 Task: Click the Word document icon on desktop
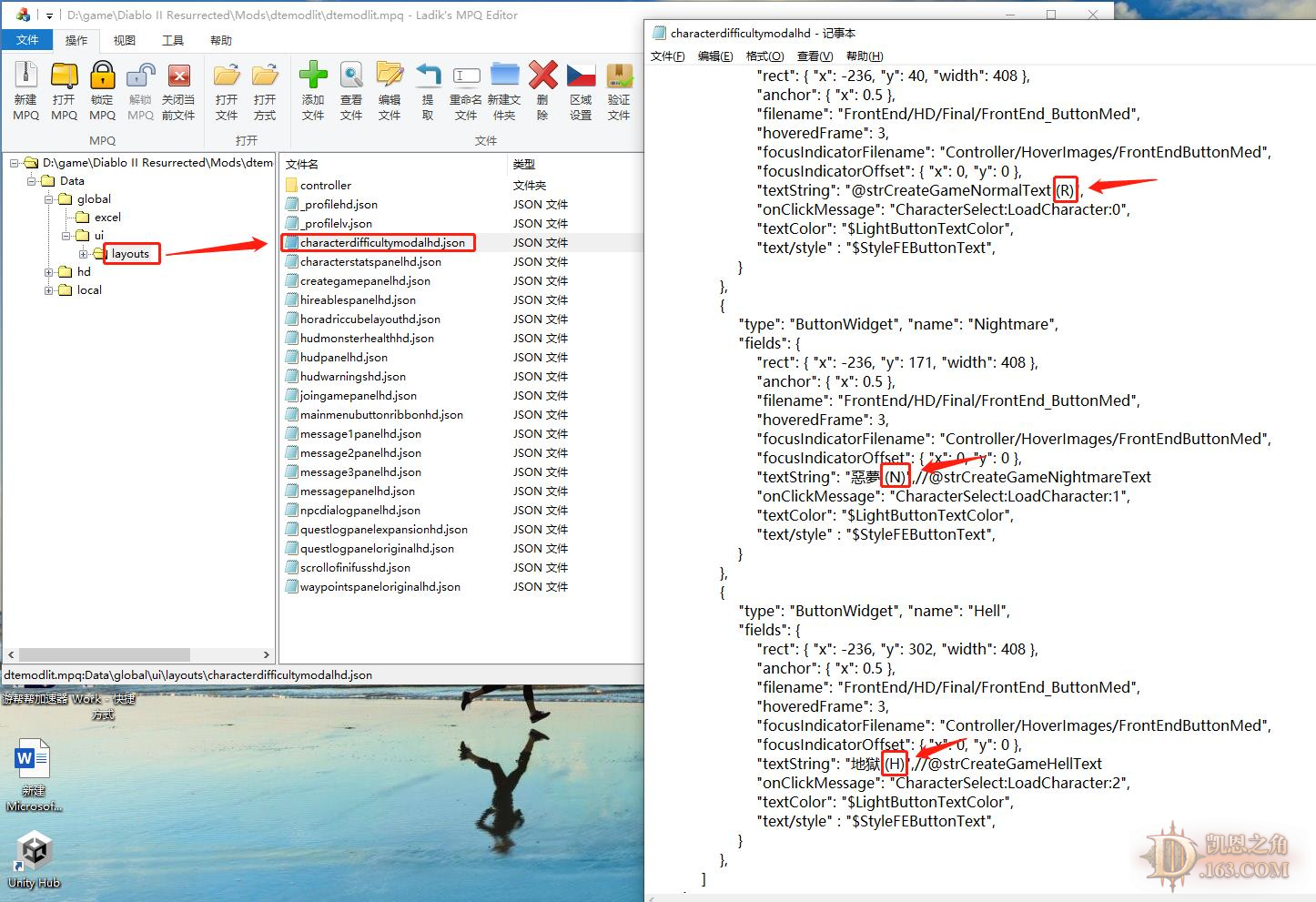33,758
